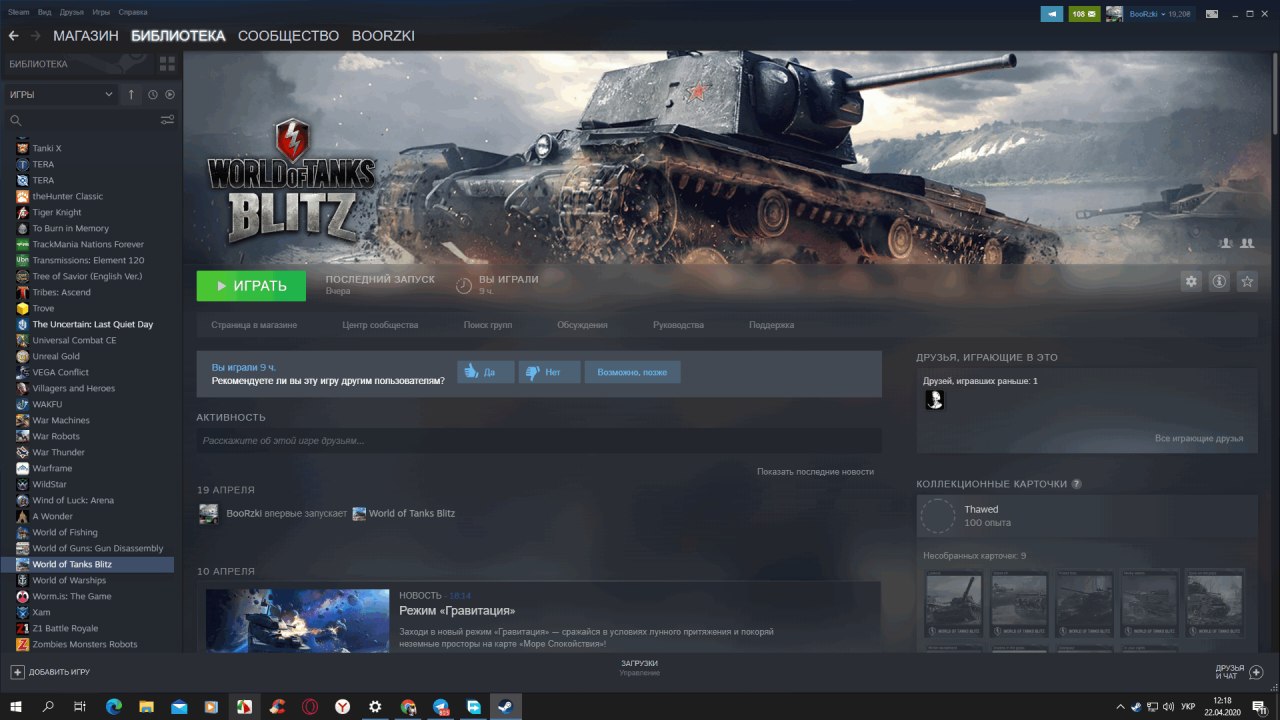The image size is (1280, 720).
Task: Choose Возможно, позже
Action: coord(632,372)
